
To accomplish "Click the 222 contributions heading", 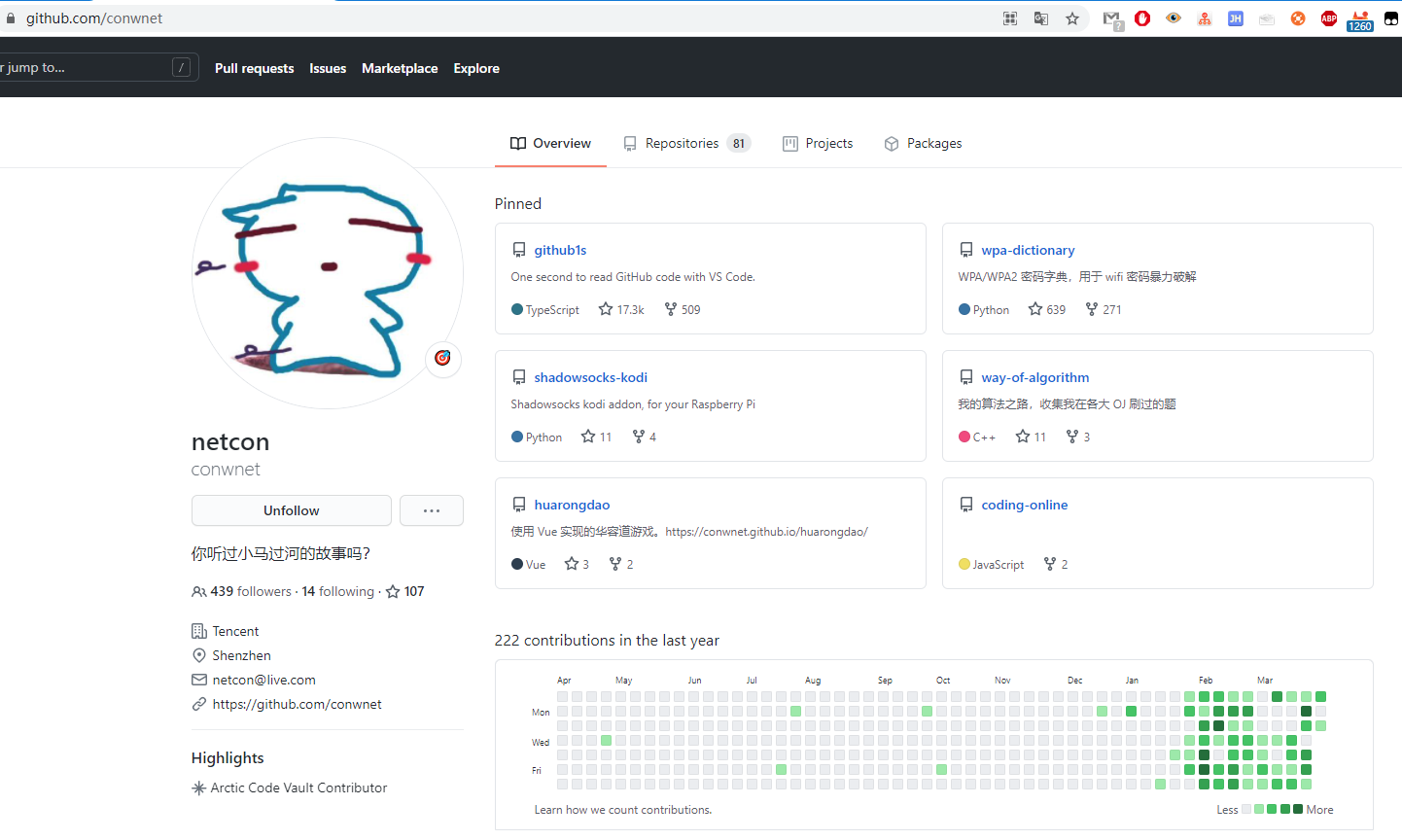I will pos(607,640).
